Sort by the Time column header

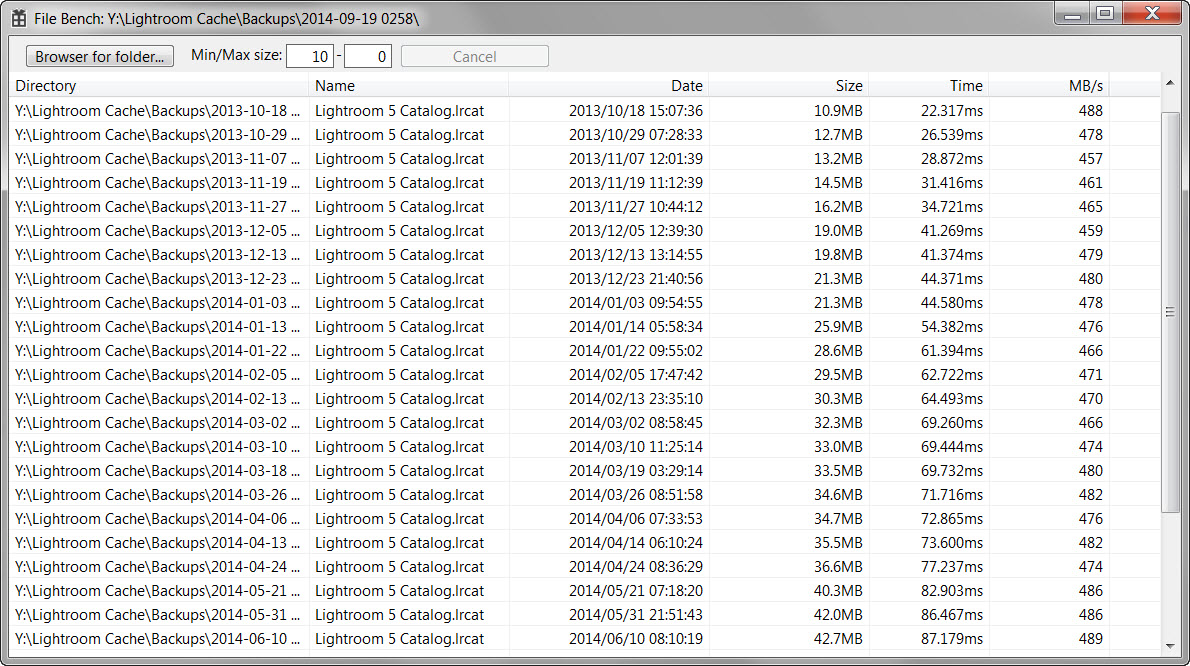[x=928, y=86]
